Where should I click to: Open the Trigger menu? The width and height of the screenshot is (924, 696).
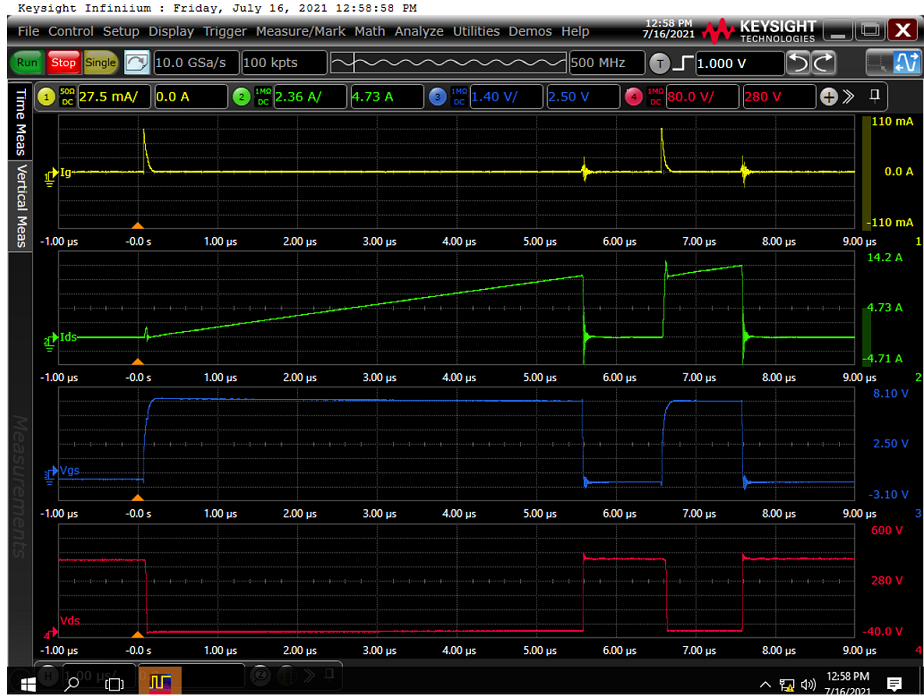click(x=225, y=31)
